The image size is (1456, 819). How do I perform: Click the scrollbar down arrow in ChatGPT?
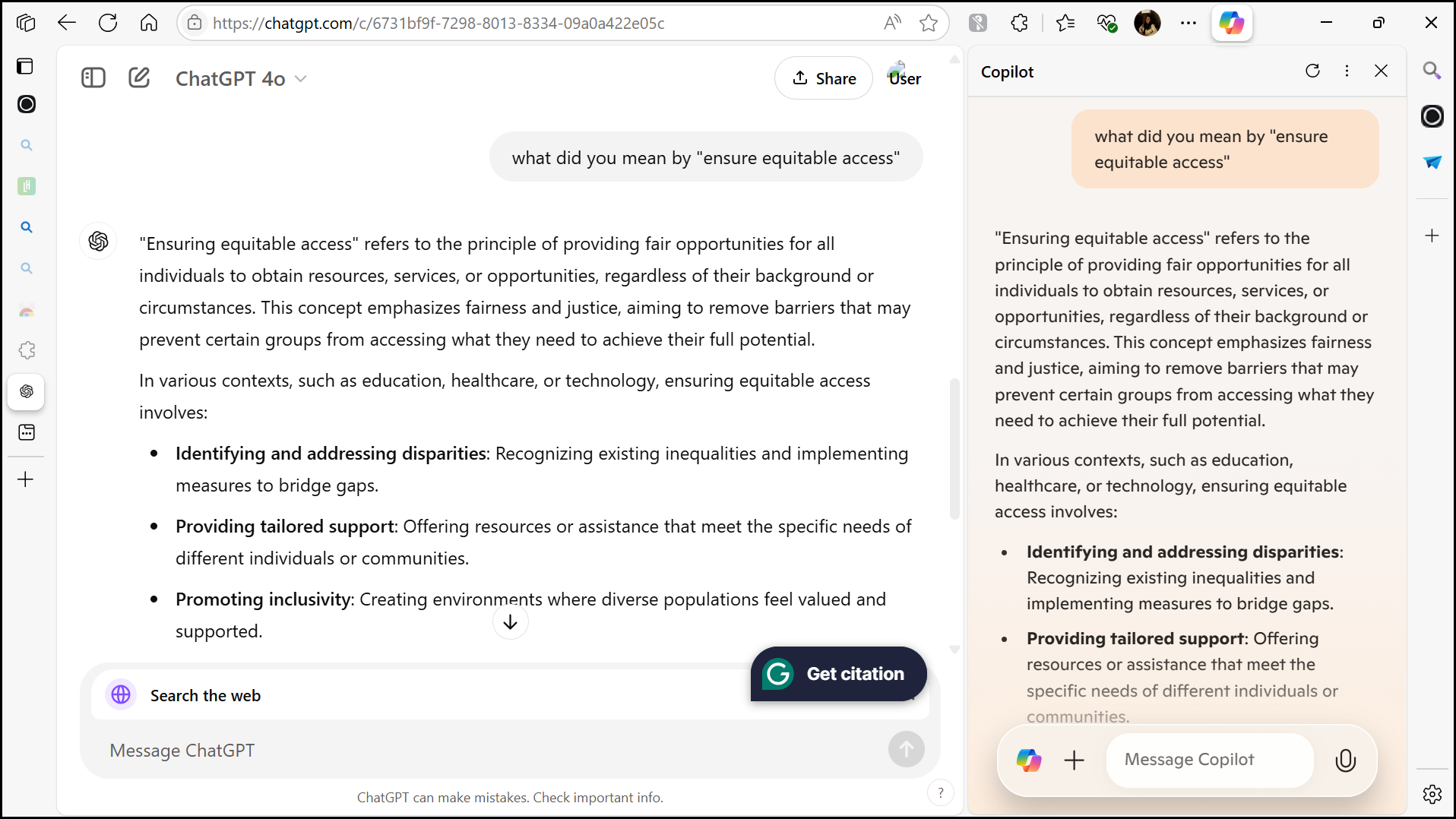[955, 650]
